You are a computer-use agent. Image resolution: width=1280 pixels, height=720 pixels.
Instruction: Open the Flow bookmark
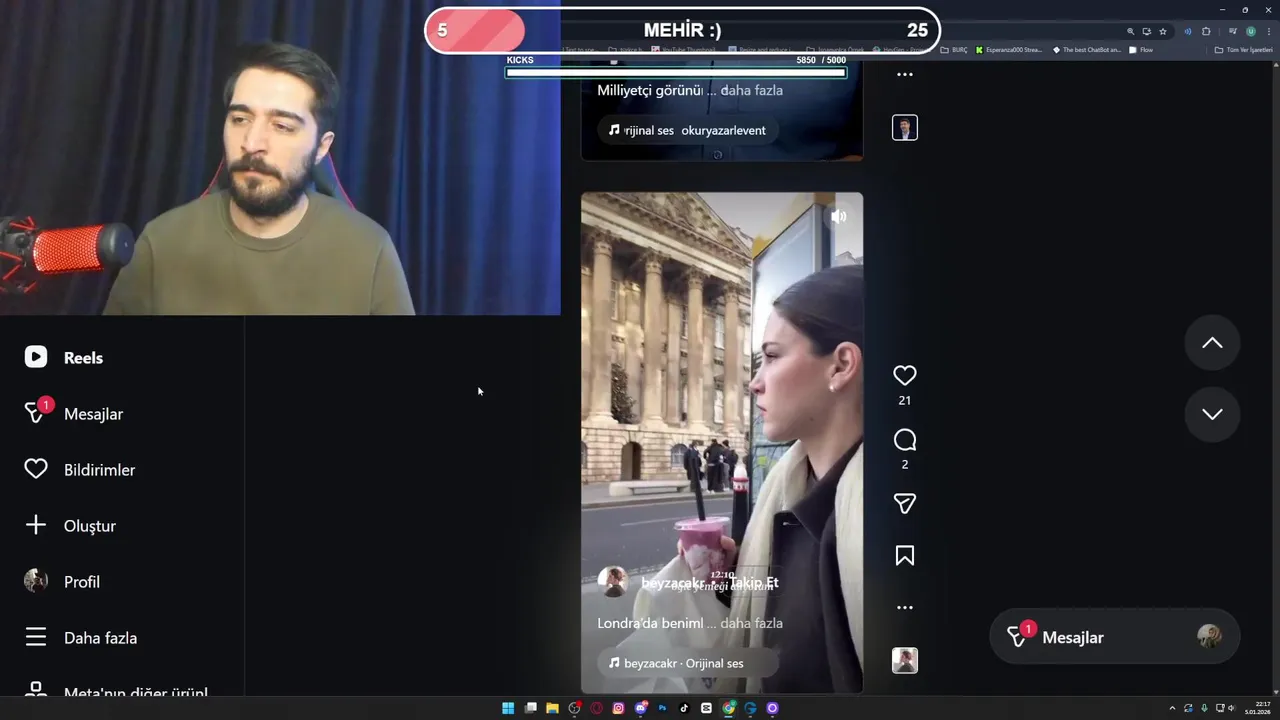coord(1141,49)
